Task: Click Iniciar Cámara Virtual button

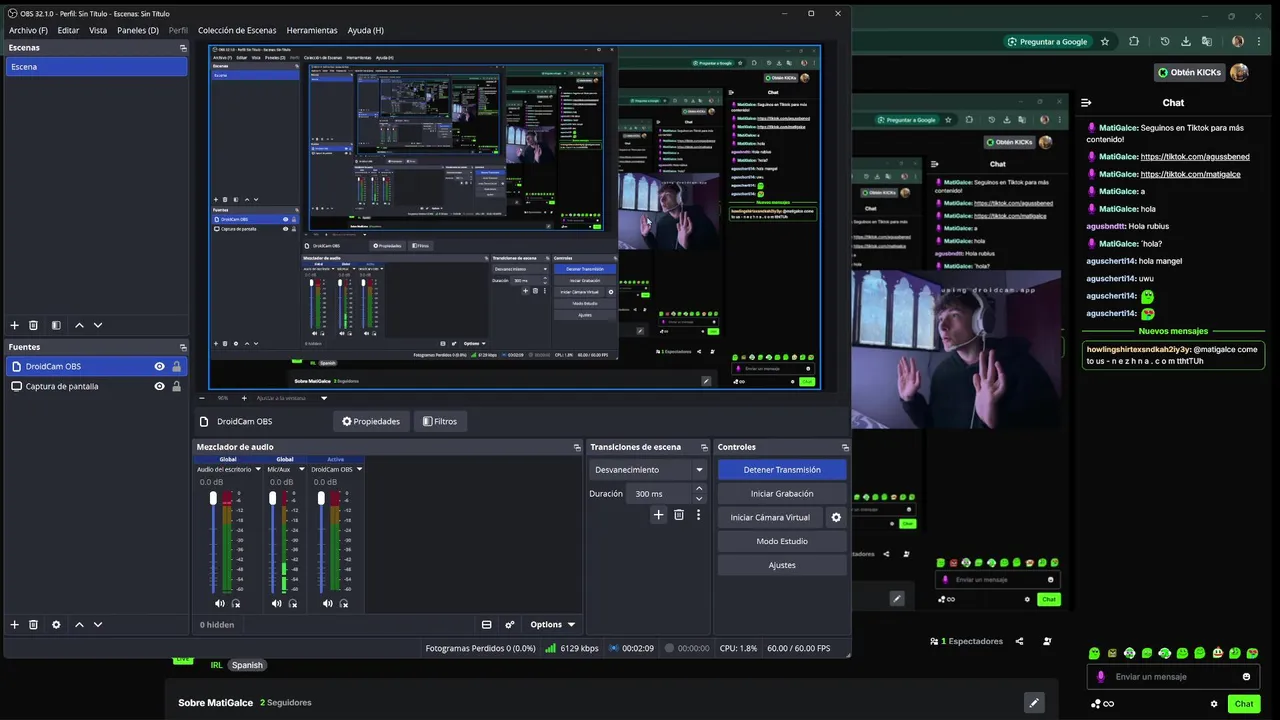Action: 770,517
